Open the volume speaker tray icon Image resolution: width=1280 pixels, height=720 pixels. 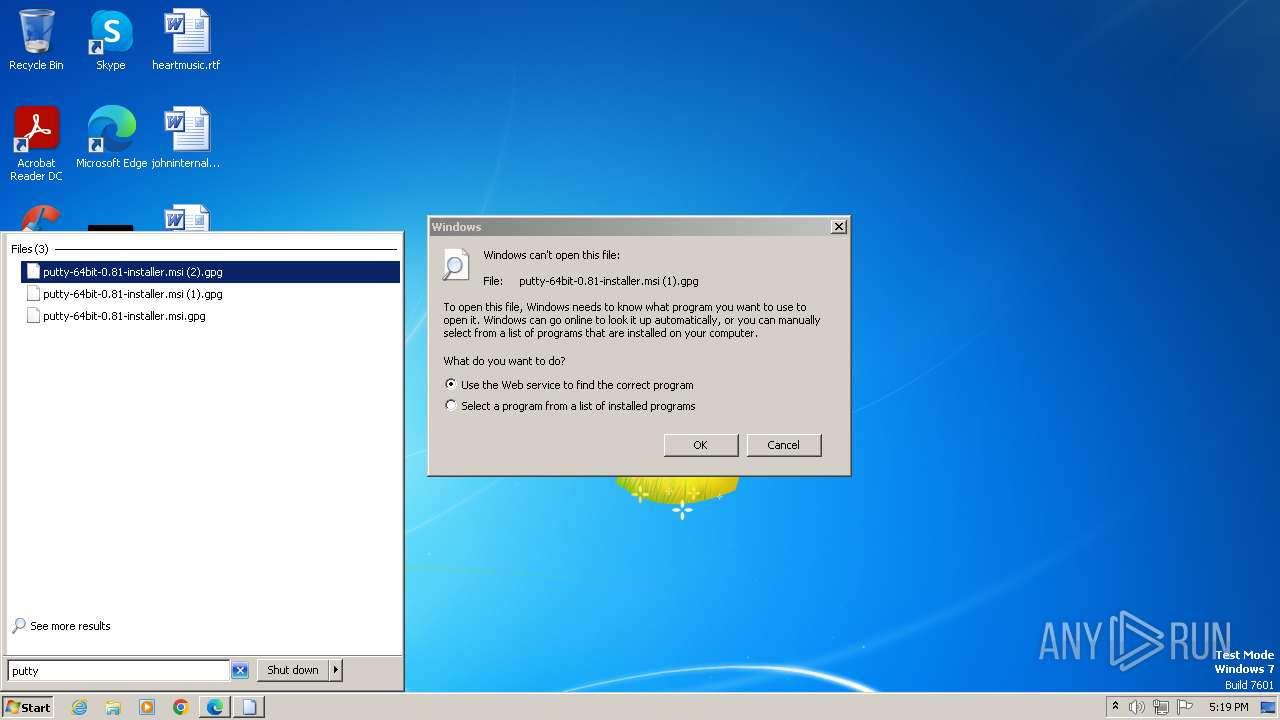tap(1137, 707)
